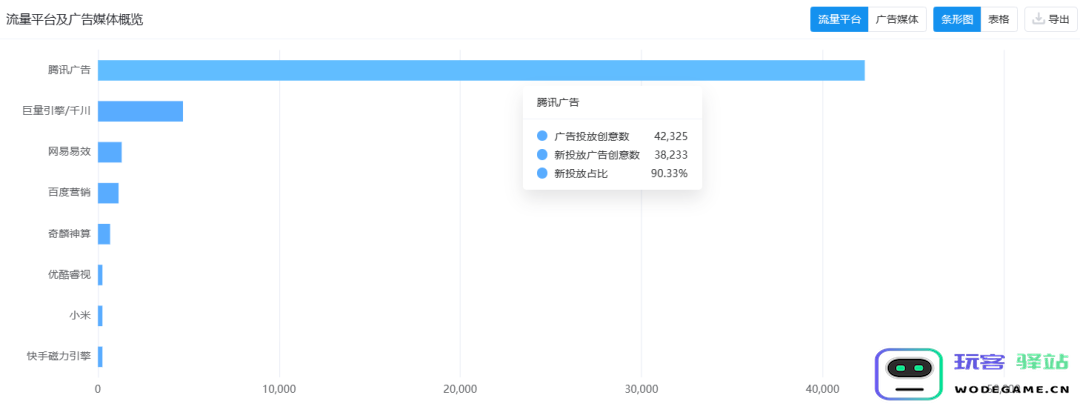Click the 90.33% value in tooltip
Image resolution: width=1080 pixels, height=404 pixels.
tap(669, 173)
